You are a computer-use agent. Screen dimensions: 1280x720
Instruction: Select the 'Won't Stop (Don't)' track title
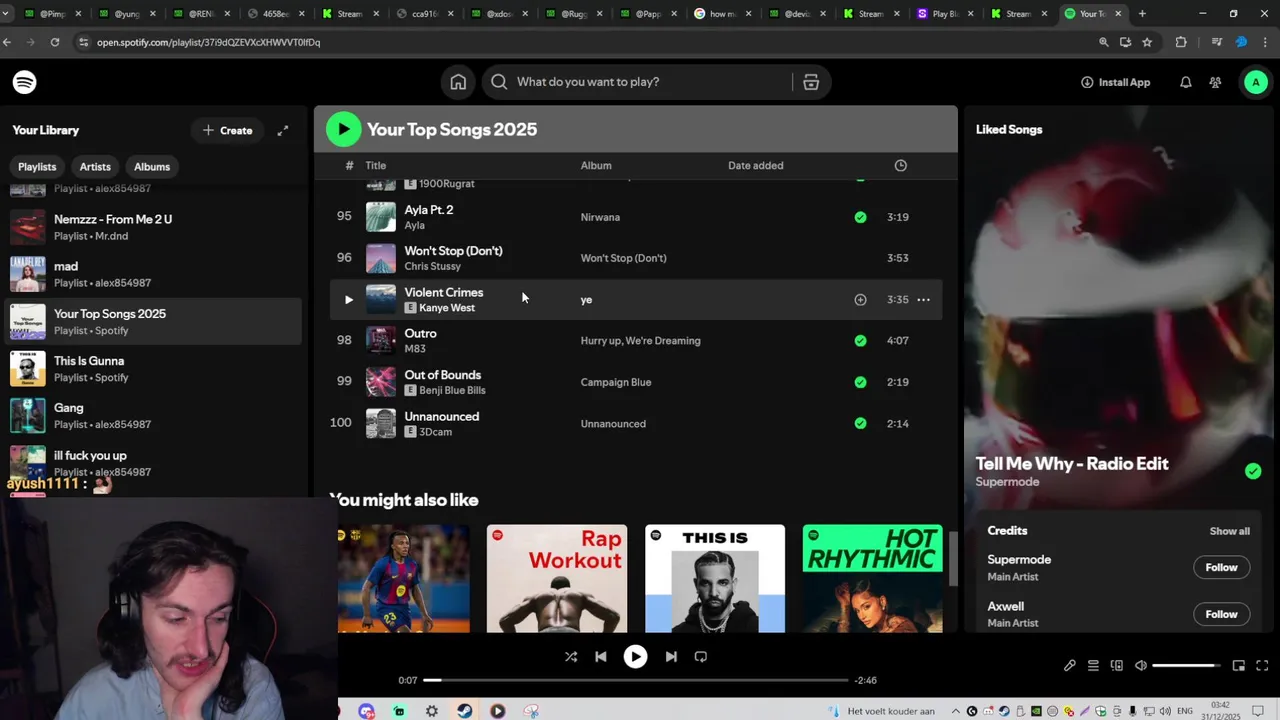(453, 251)
